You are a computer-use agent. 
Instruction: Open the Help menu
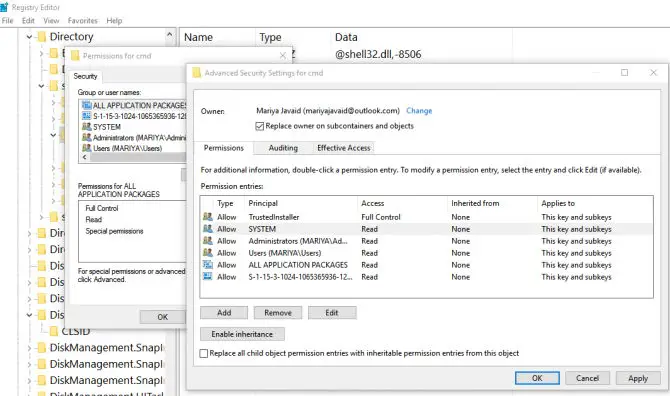(114, 21)
